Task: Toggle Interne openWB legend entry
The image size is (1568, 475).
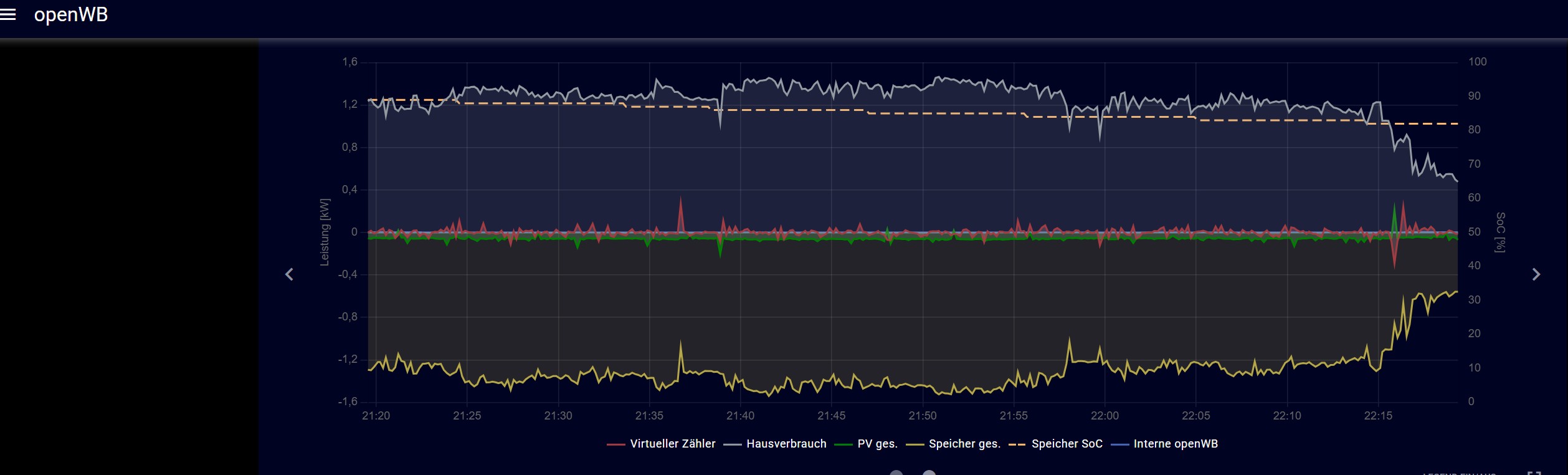Action: pyautogui.click(x=1175, y=444)
